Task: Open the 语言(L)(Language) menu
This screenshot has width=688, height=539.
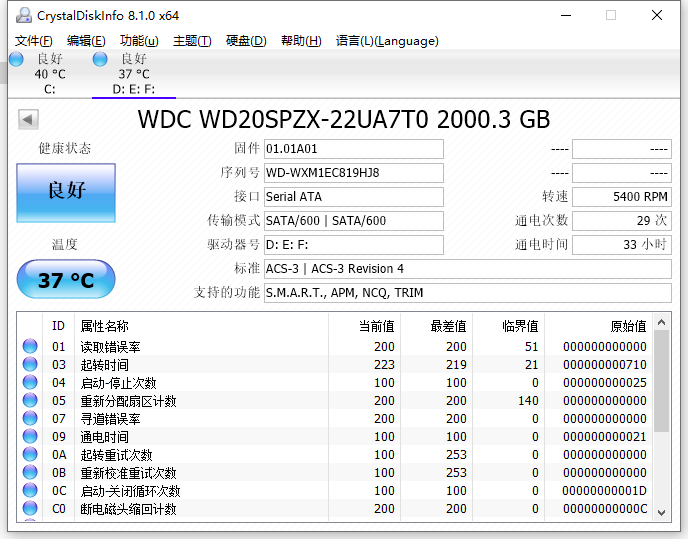Action: [387, 41]
